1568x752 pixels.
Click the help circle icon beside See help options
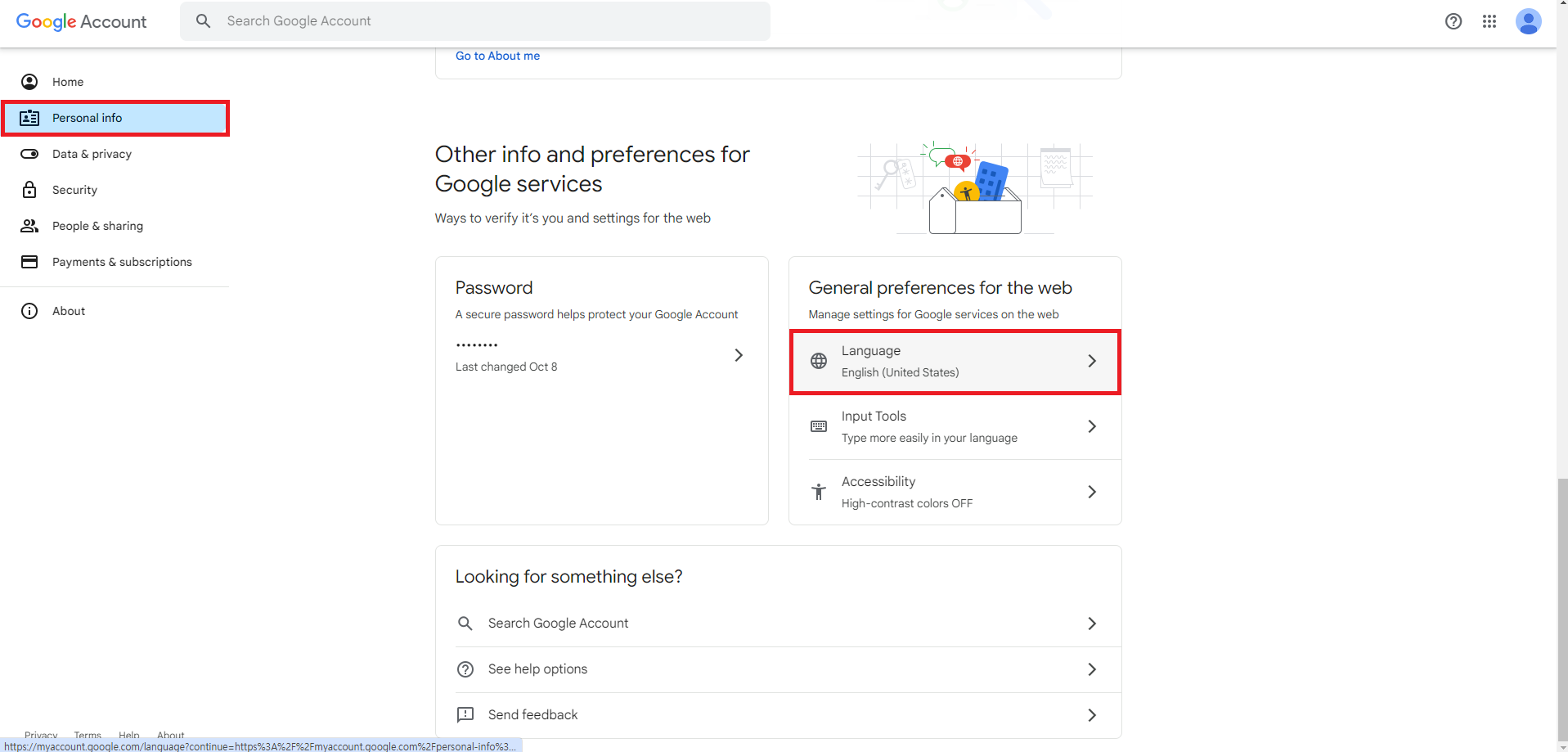click(465, 669)
